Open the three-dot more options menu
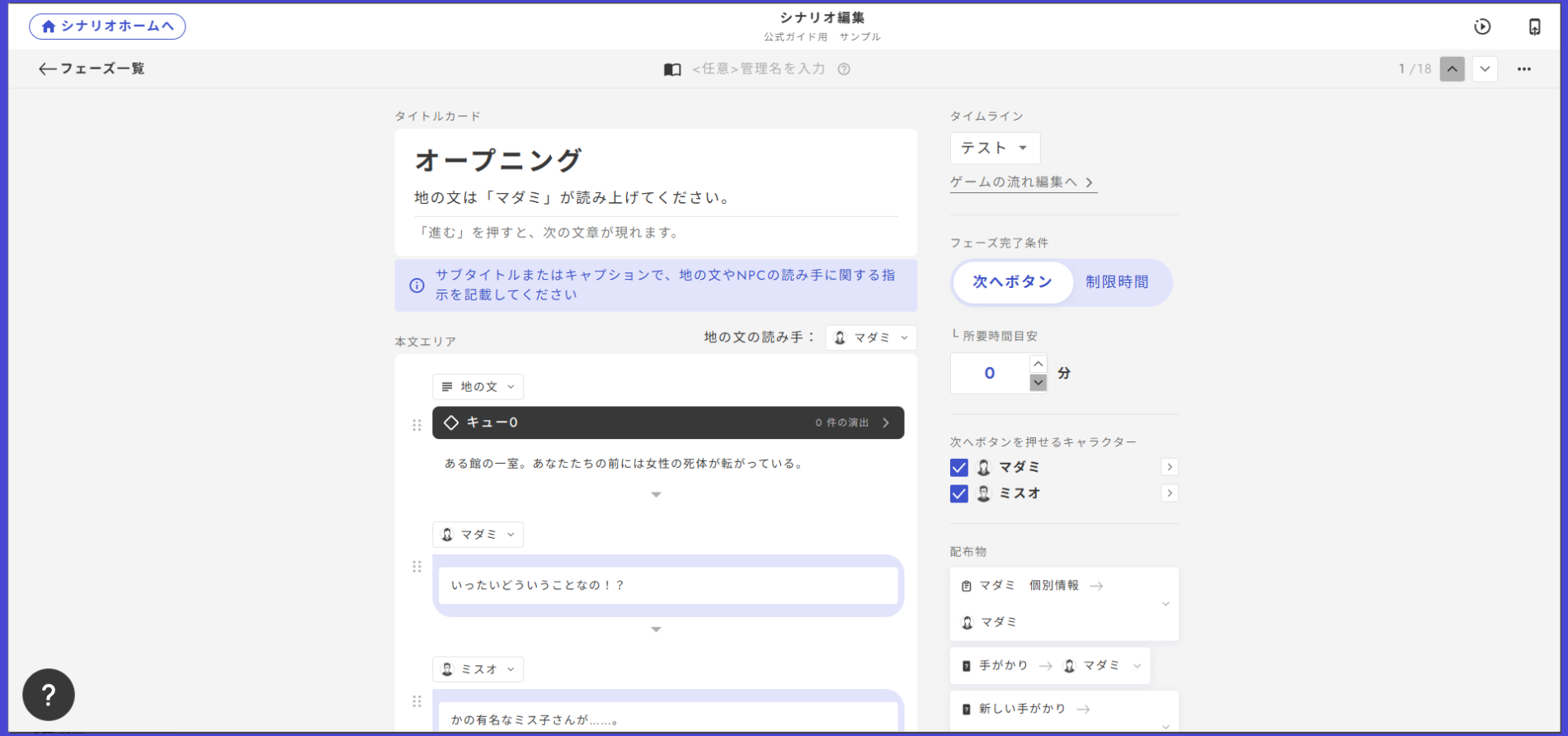1568x736 pixels. tap(1523, 69)
